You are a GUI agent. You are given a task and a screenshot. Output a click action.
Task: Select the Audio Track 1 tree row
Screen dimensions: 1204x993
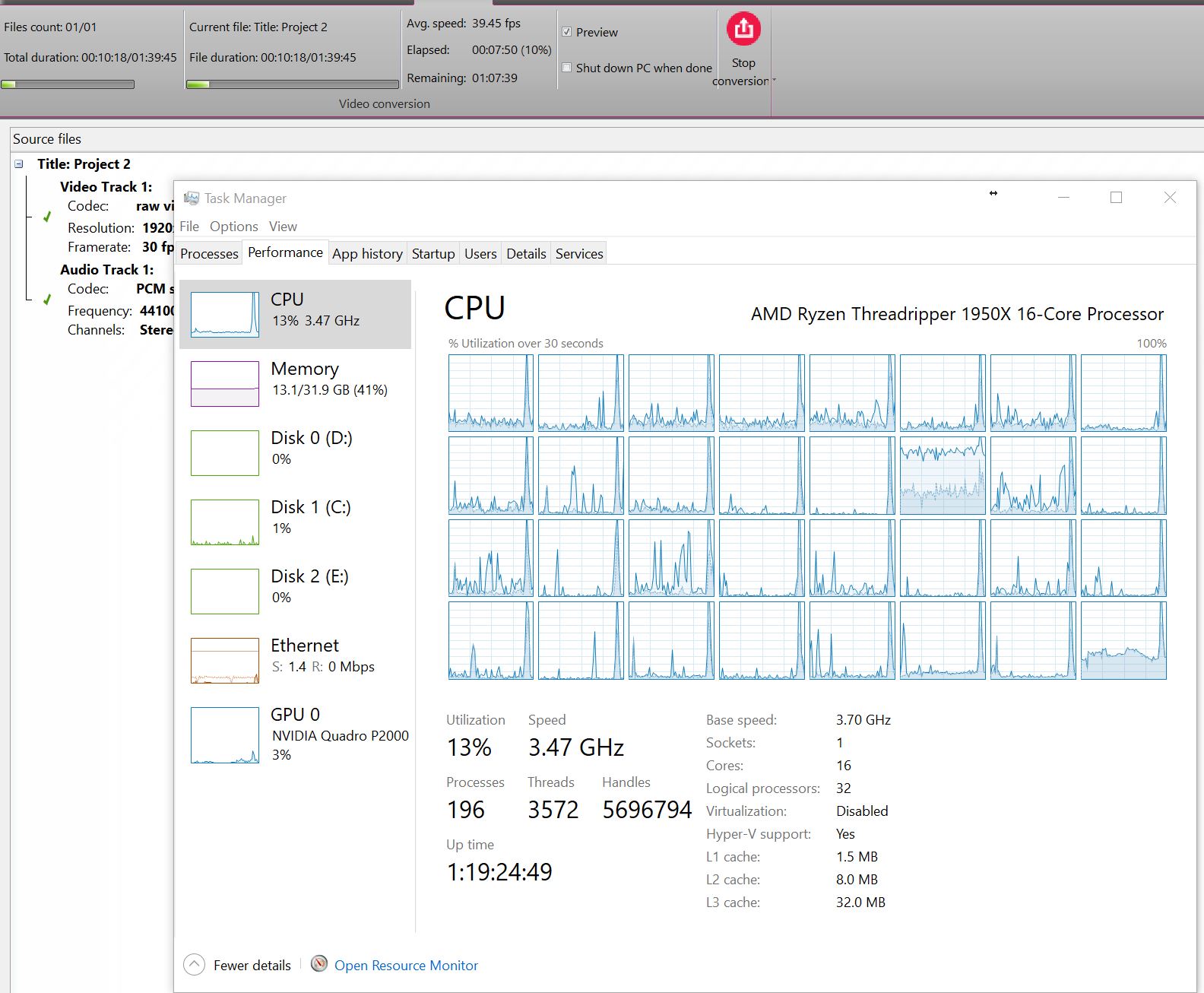(106, 269)
